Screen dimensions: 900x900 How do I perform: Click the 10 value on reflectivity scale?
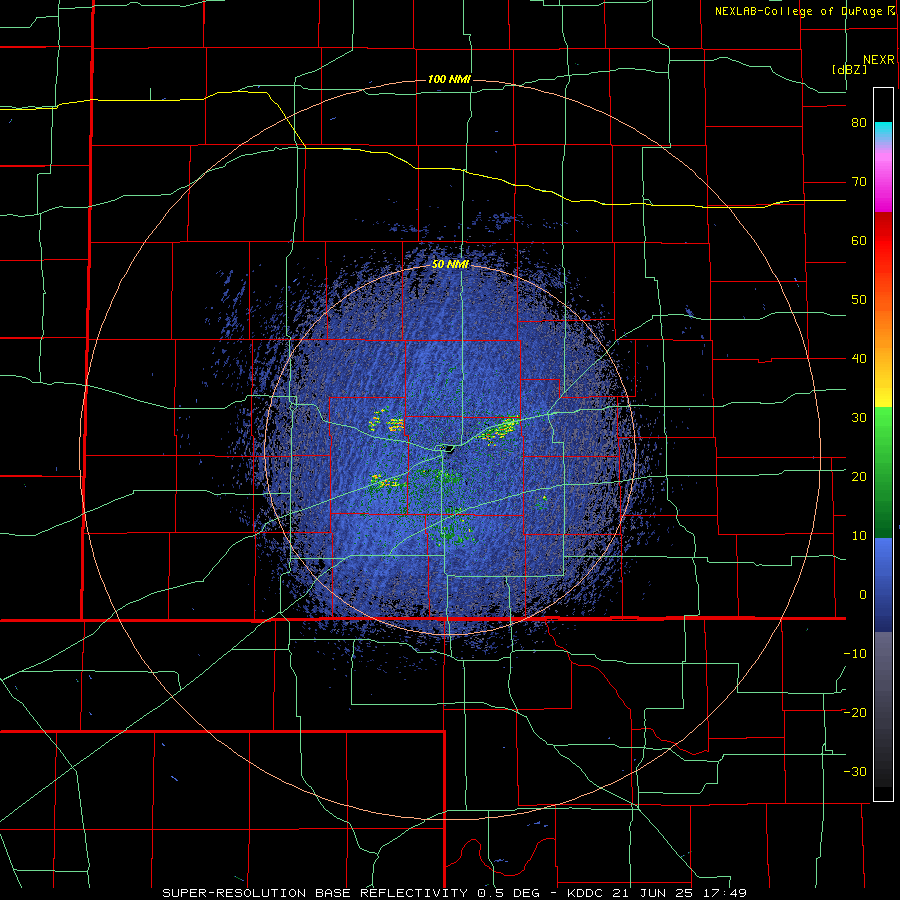point(859,536)
